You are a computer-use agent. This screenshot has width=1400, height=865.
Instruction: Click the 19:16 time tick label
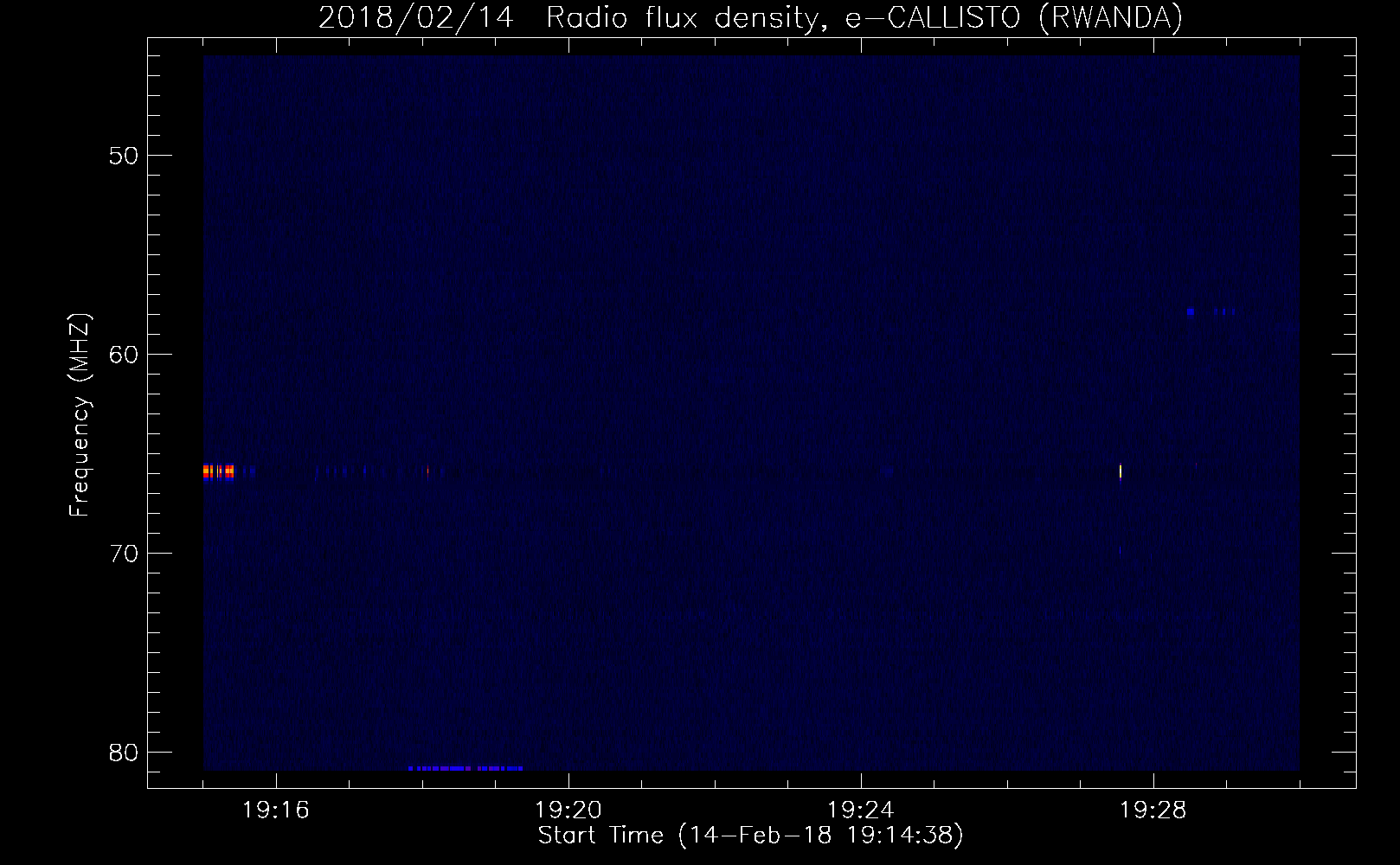pos(276,811)
